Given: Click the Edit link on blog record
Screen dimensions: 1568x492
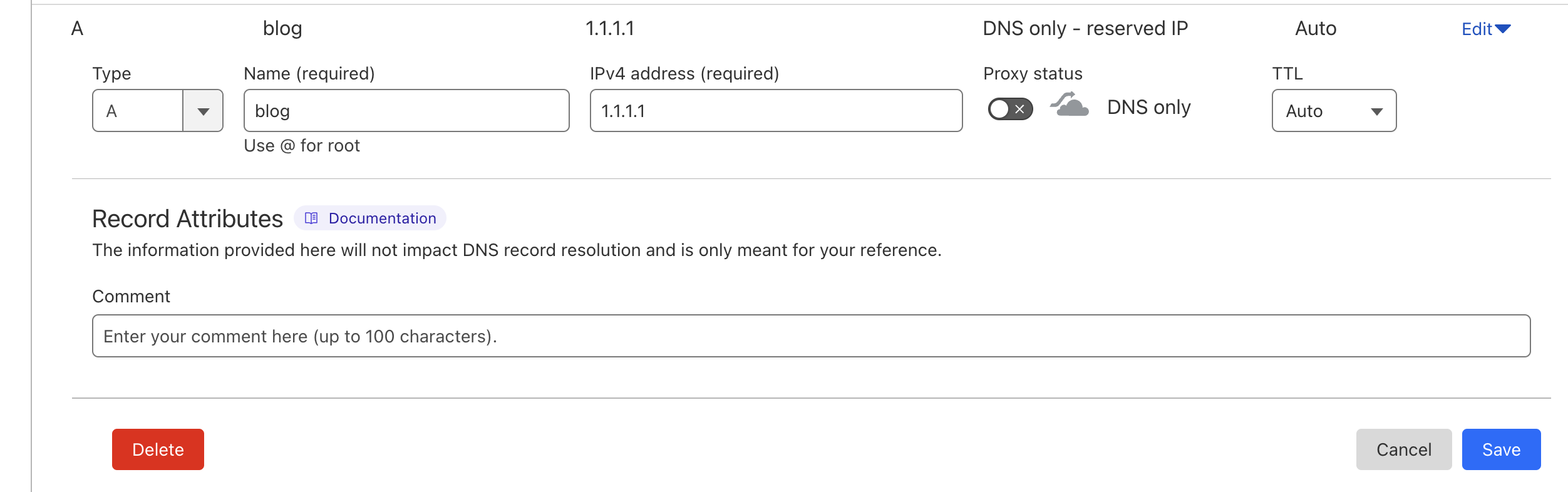Looking at the screenshot, I should 1477,29.
